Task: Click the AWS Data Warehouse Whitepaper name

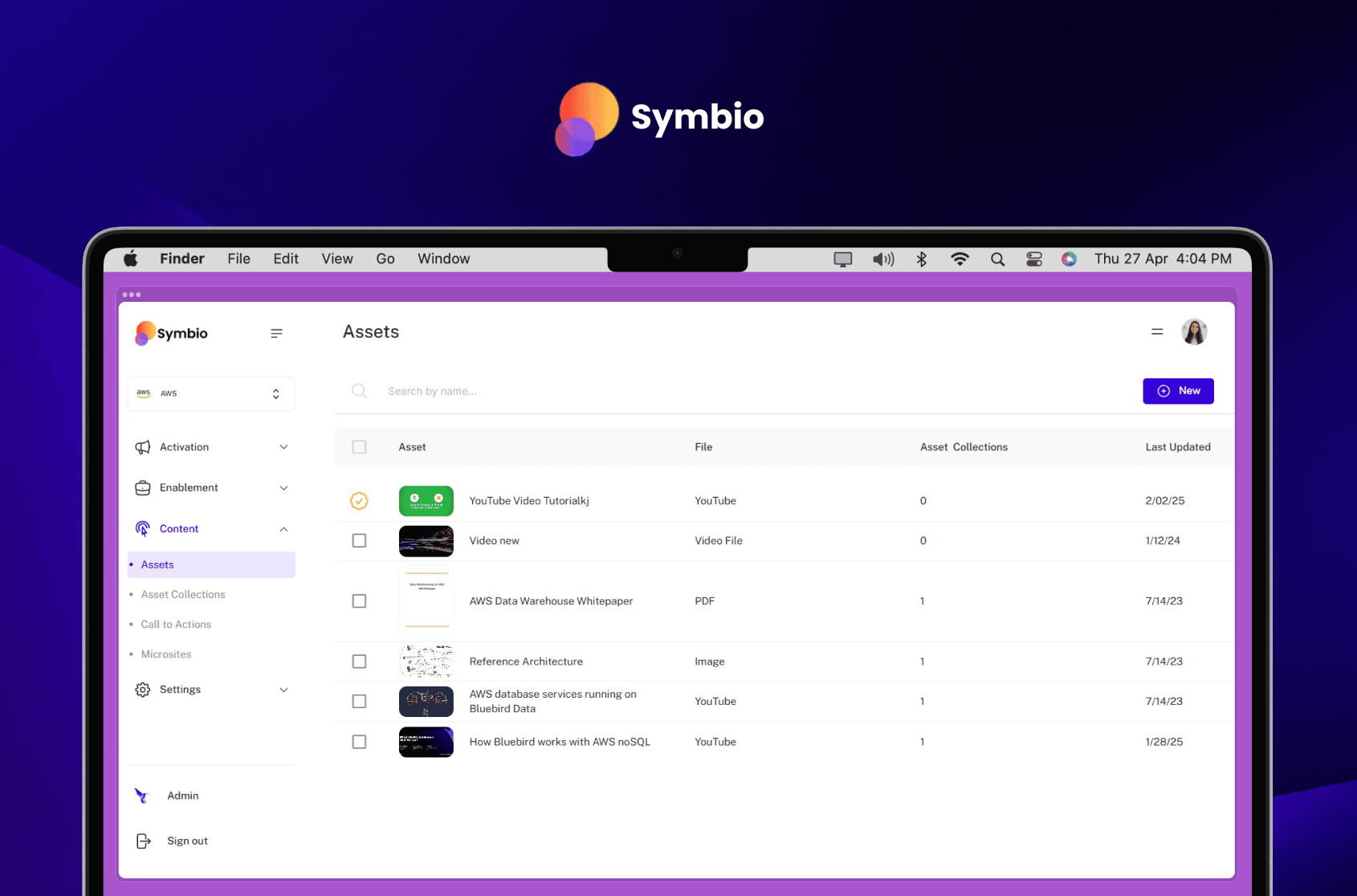Action: tap(551, 601)
